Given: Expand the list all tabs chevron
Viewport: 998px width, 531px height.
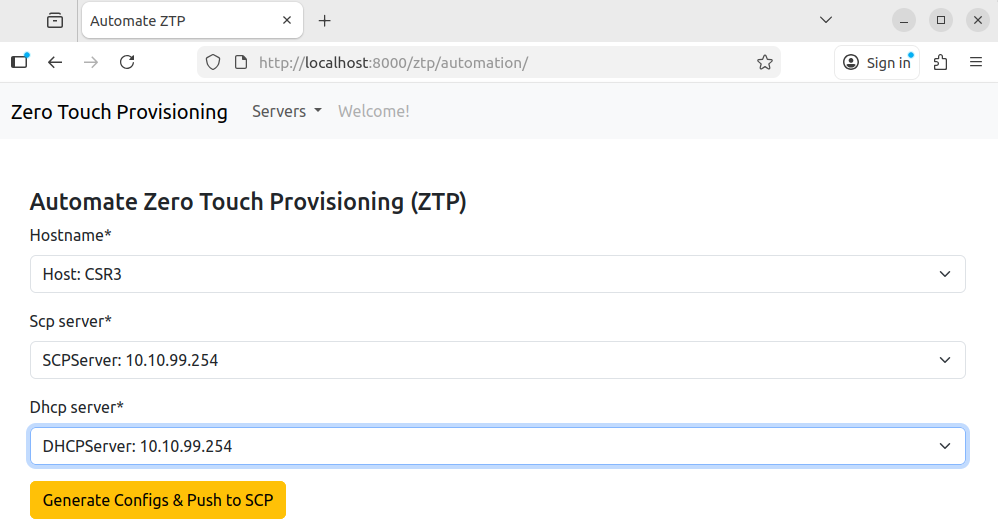Looking at the screenshot, I should (826, 20).
